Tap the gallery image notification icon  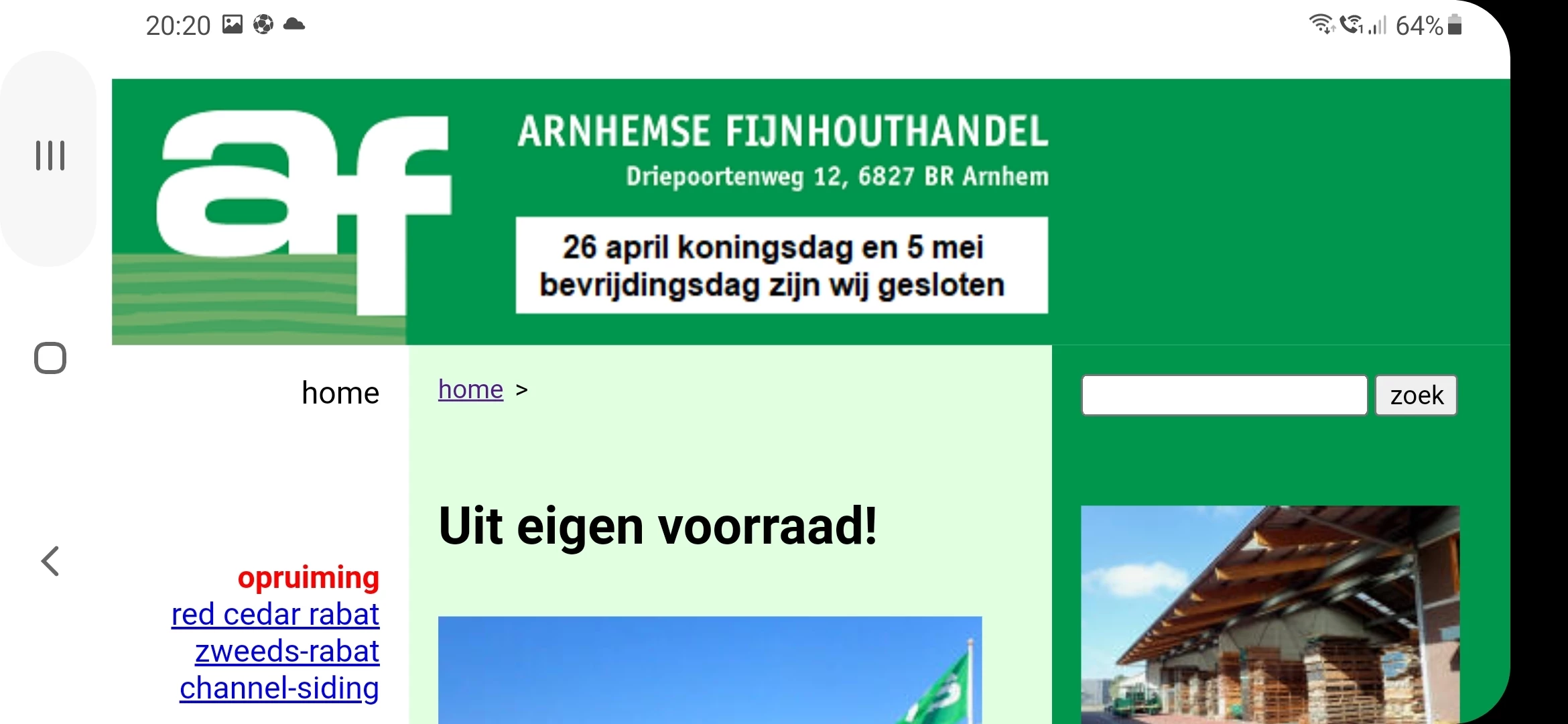tap(233, 25)
